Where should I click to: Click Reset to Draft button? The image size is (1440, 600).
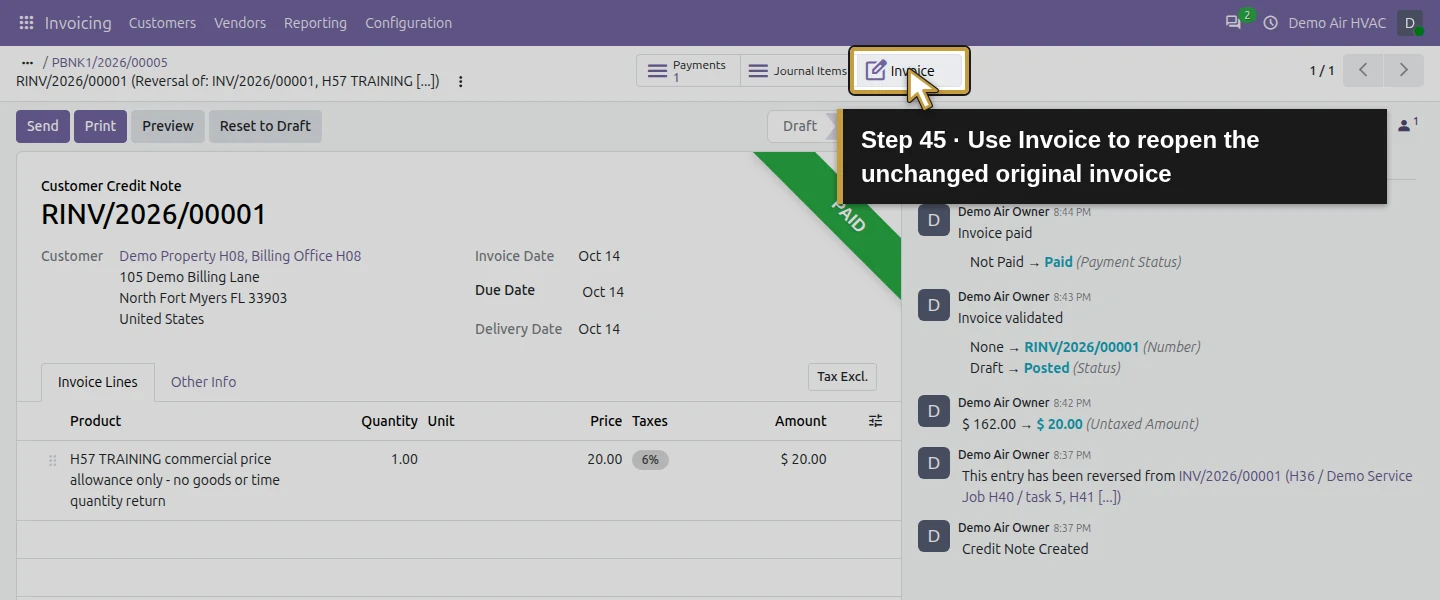click(x=265, y=126)
